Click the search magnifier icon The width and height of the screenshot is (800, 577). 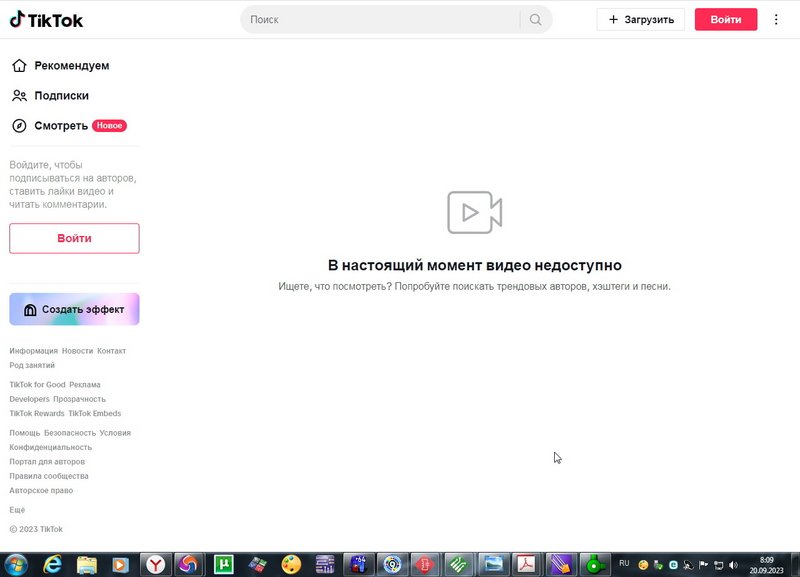pyautogui.click(x=535, y=19)
